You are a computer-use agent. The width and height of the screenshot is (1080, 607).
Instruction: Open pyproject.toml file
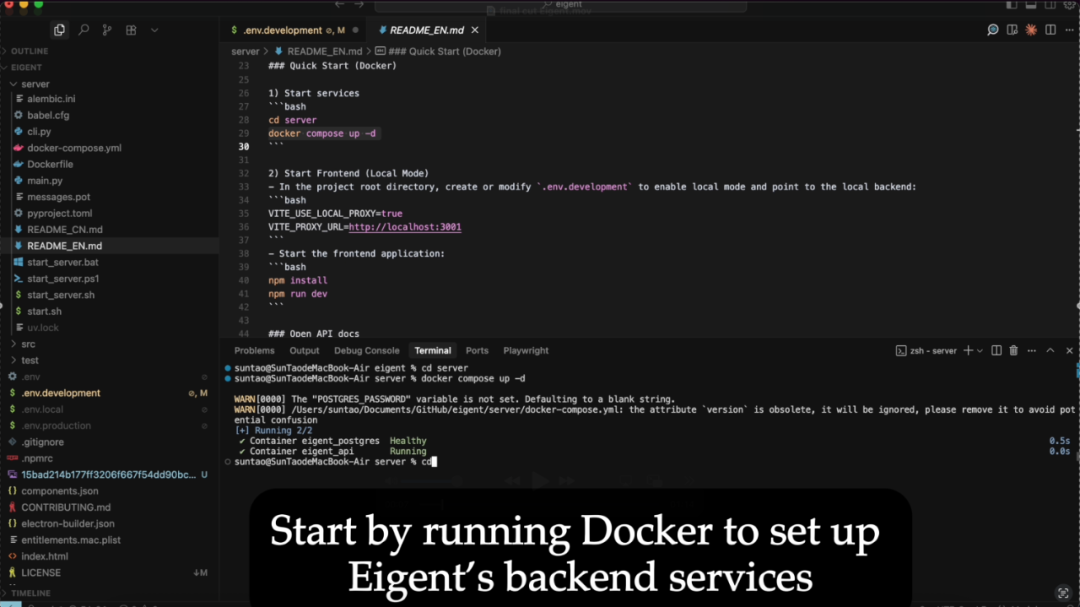pyautogui.click(x=59, y=214)
